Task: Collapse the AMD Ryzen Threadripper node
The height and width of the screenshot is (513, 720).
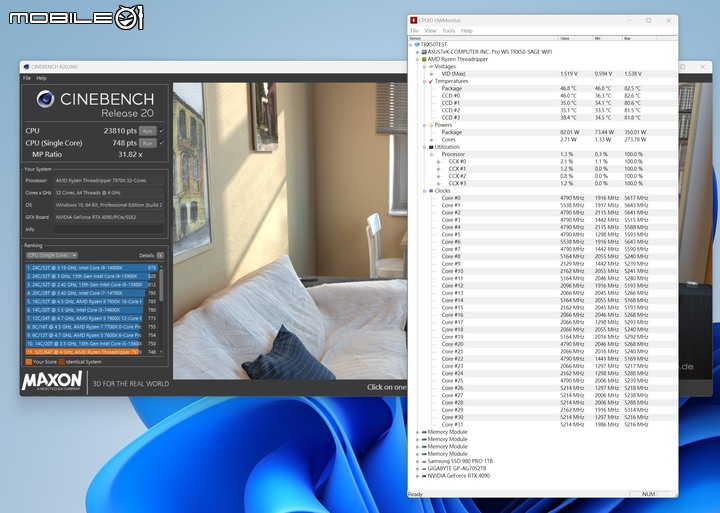Action: (417, 59)
